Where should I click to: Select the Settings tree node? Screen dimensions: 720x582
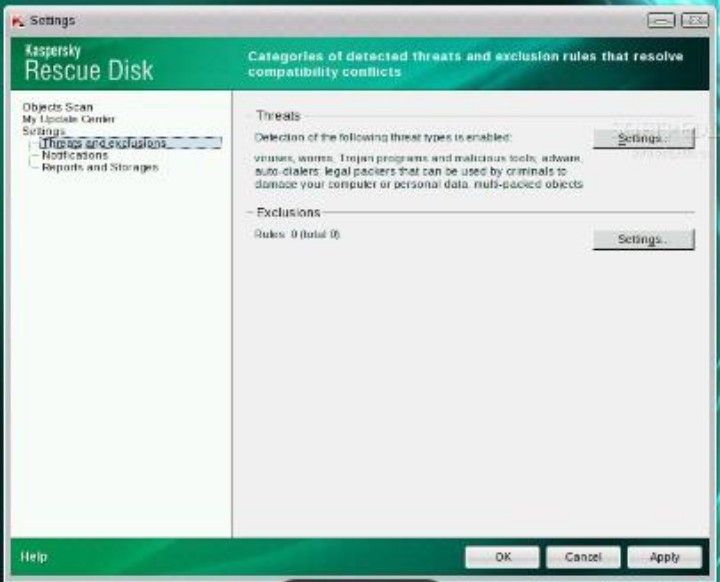(44, 131)
